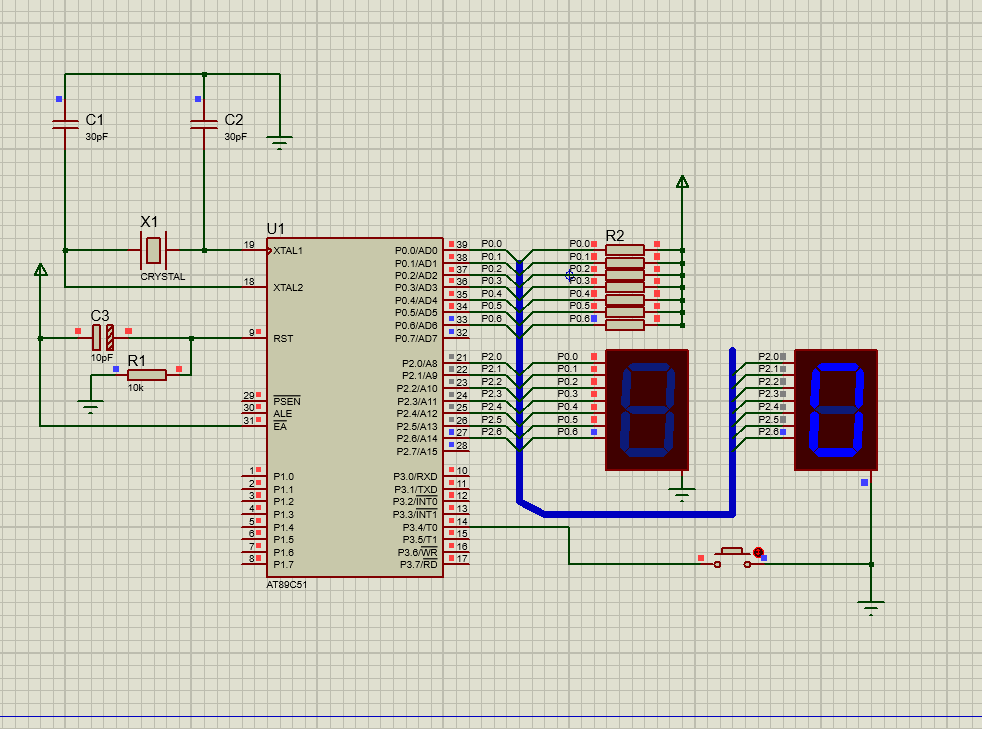Select the power terminal arrow above R2
The width and height of the screenshot is (982, 729).
coord(683,182)
